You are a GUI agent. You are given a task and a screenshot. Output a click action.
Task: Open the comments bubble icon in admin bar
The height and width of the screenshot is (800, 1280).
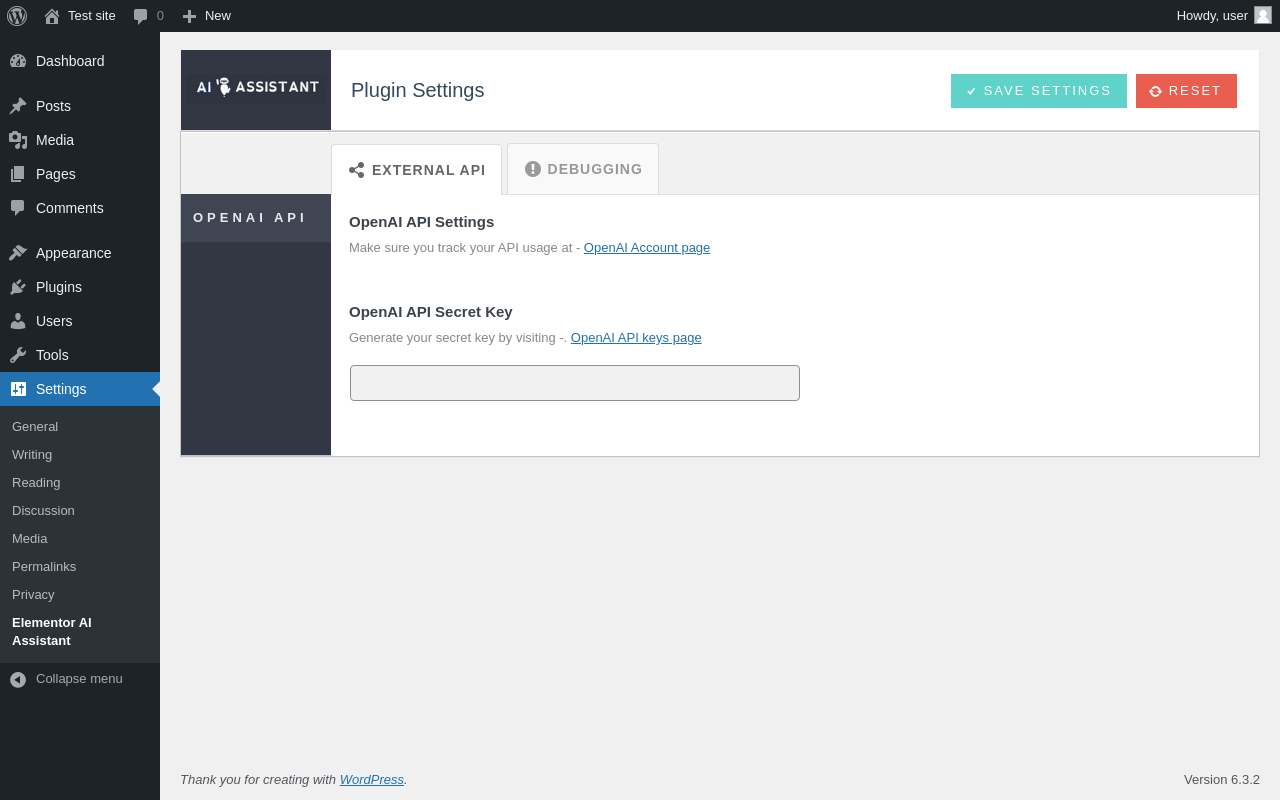coord(140,16)
